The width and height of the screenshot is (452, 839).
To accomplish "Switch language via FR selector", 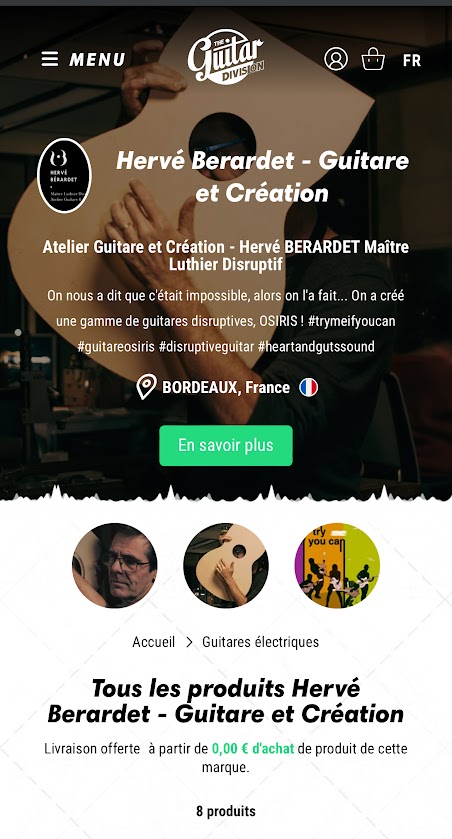I will [x=412, y=60].
